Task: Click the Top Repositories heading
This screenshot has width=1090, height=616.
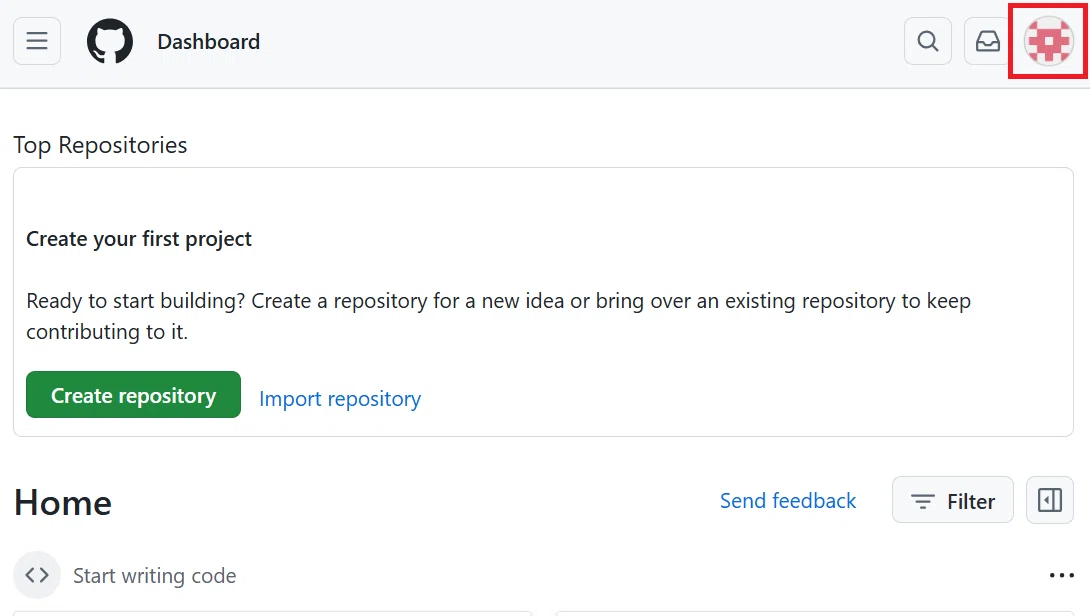Action: 100,145
